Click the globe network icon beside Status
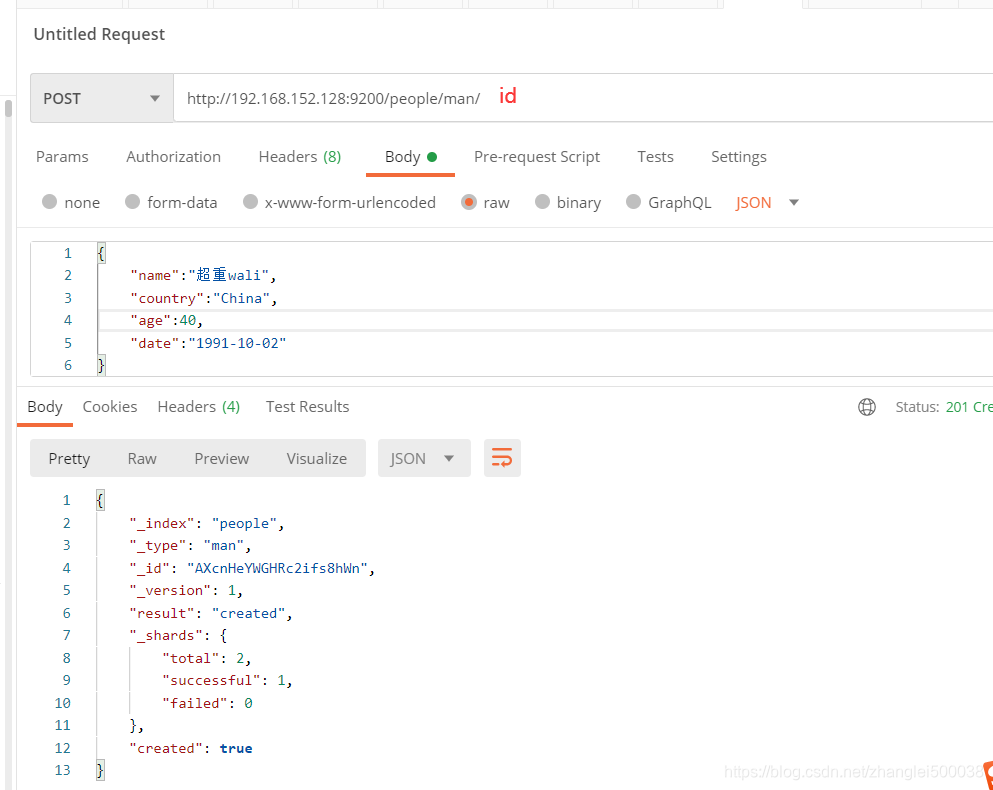Viewport: 993px width, 790px height. [867, 407]
